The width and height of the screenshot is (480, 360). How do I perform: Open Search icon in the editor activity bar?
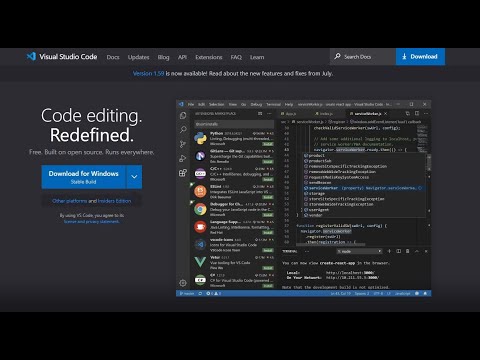click(x=183, y=129)
